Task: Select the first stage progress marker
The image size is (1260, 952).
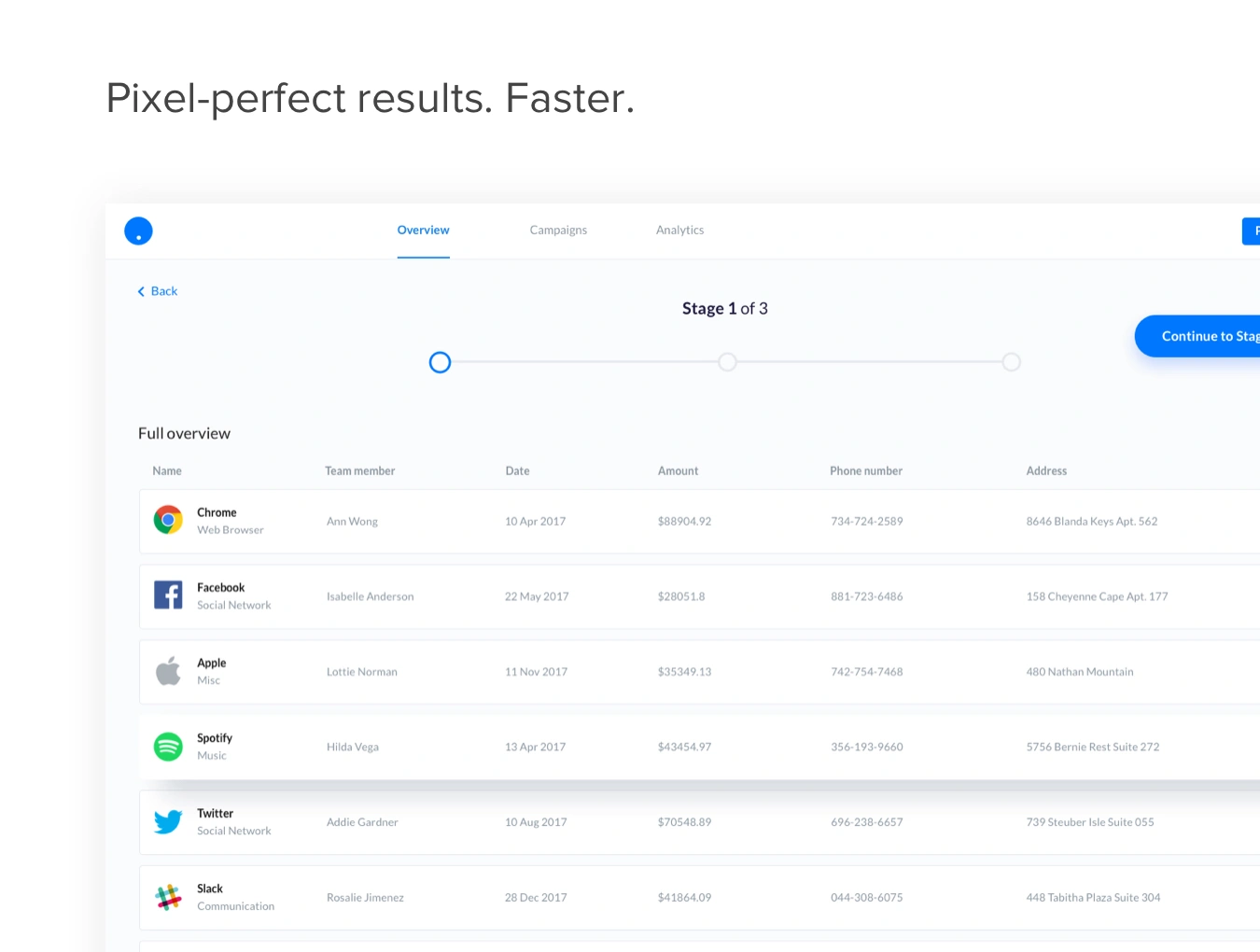Action: pyautogui.click(x=440, y=362)
